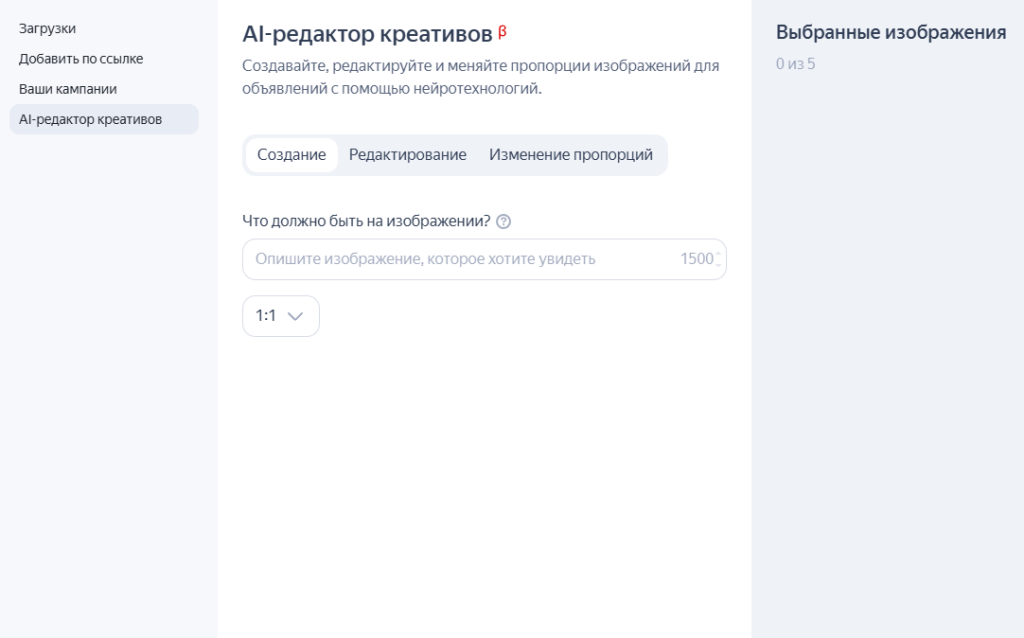Select "Загрузки" in the left sidebar
Viewport: 1024px width, 638px height.
point(46,30)
